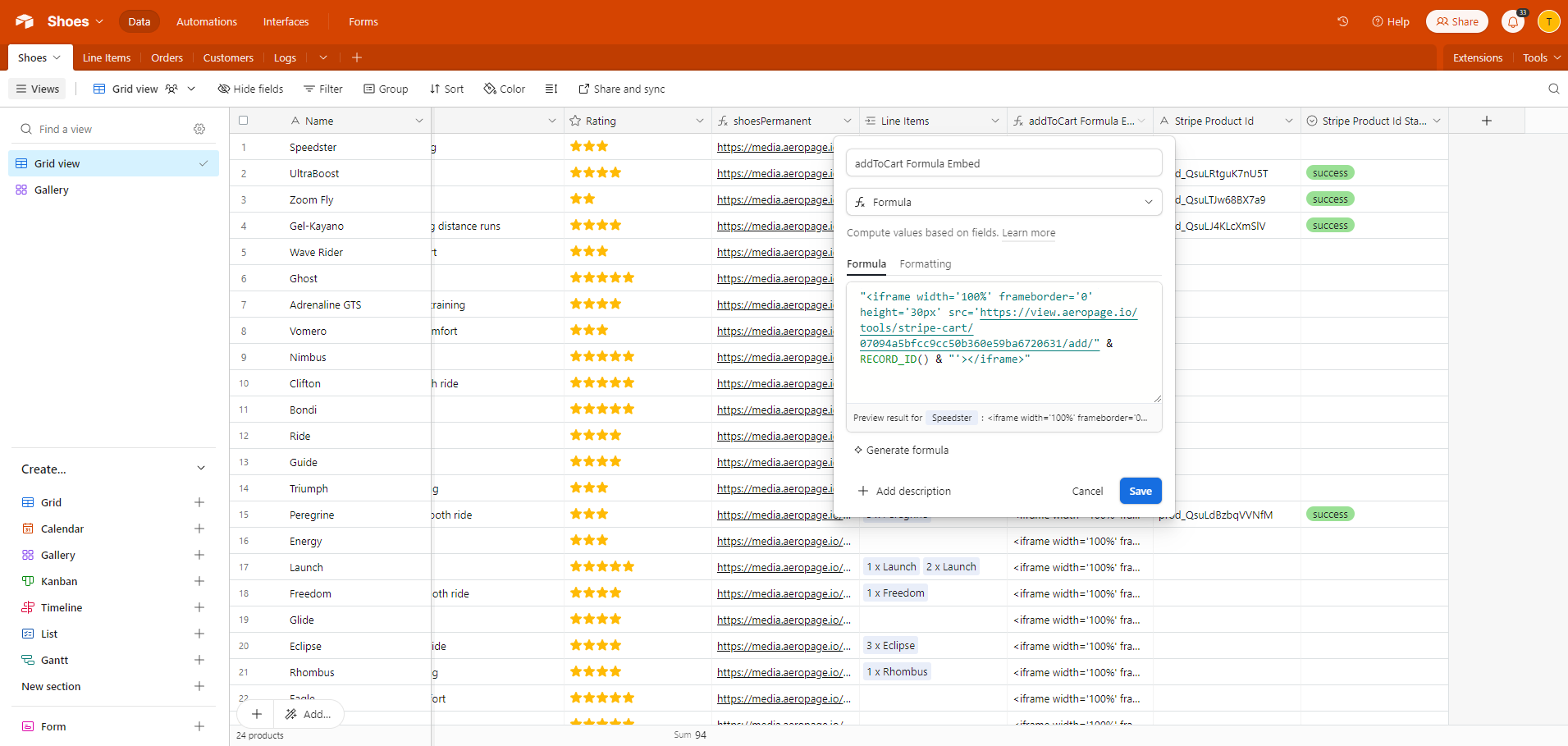Open the Color toolbar option
The image size is (1568, 746).
click(505, 89)
